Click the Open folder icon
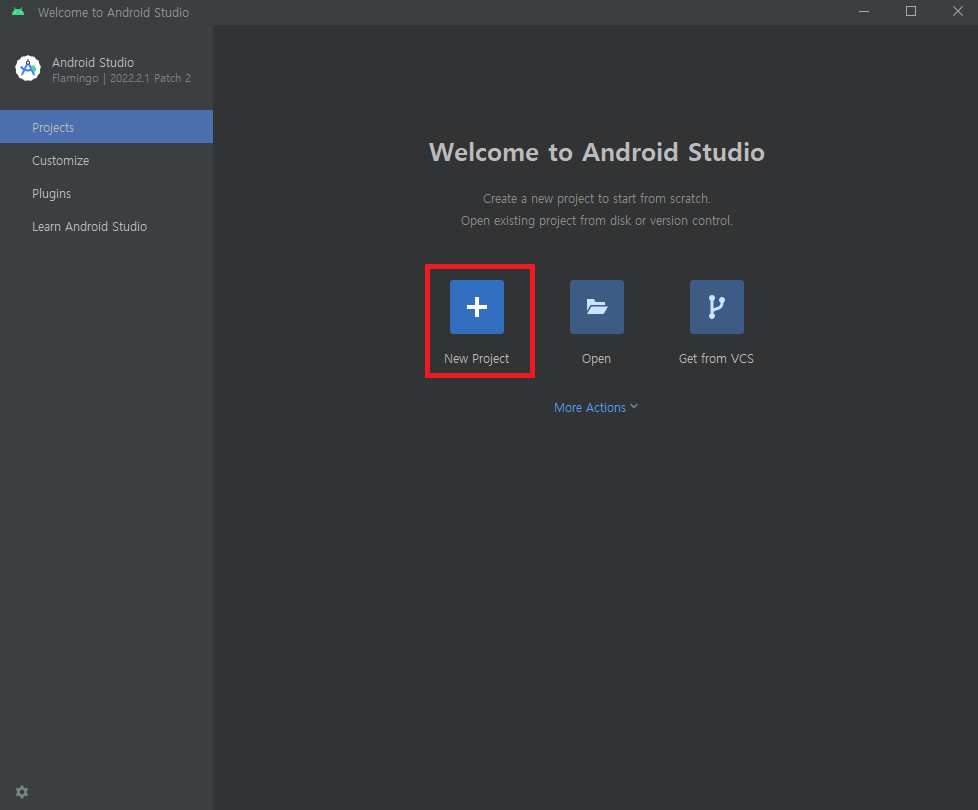The height and width of the screenshot is (810, 978). point(596,307)
